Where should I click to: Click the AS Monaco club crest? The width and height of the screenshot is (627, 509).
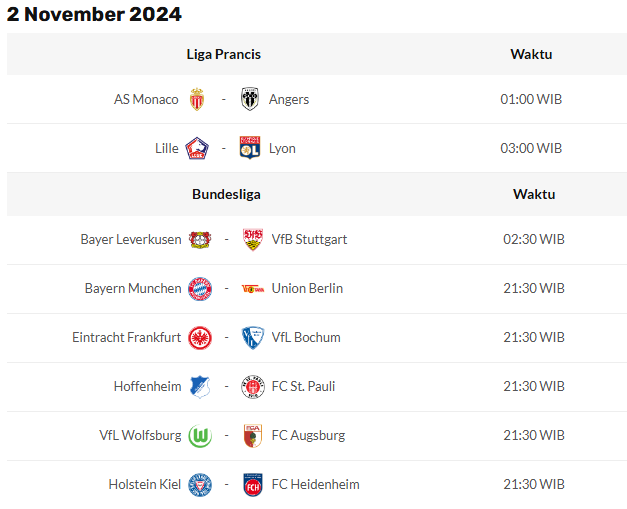[197, 99]
